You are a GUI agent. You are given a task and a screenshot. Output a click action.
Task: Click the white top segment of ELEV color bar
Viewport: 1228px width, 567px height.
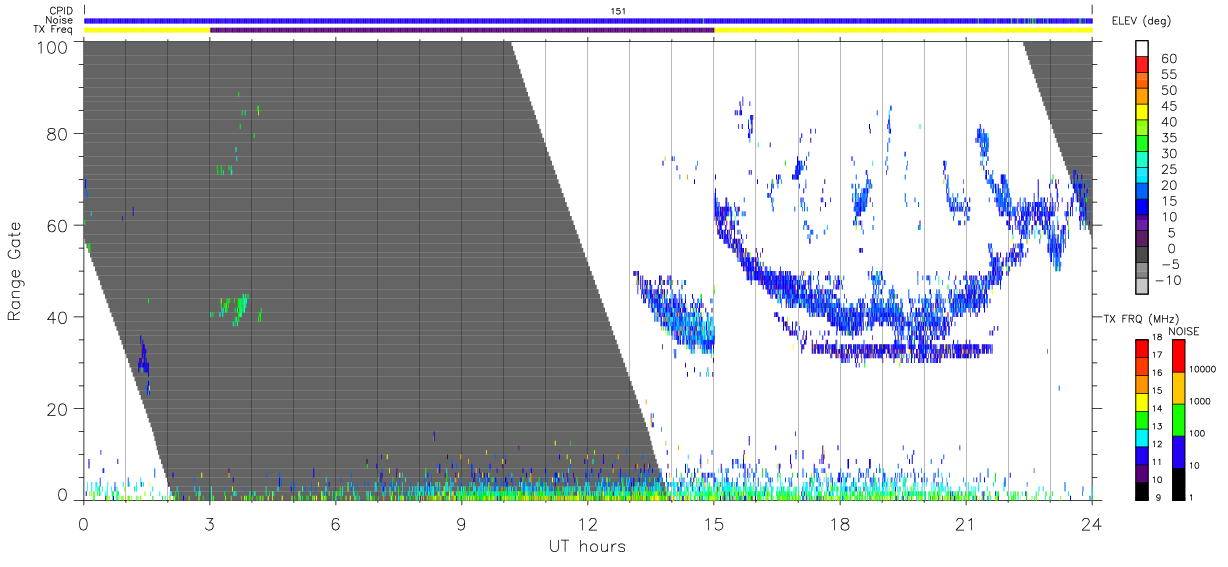point(1142,47)
